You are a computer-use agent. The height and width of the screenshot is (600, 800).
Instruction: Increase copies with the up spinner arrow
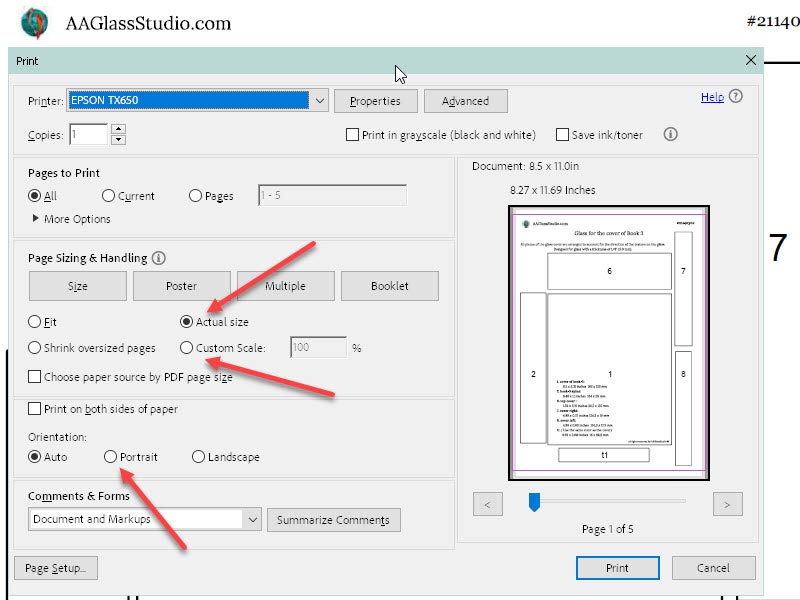tap(118, 129)
